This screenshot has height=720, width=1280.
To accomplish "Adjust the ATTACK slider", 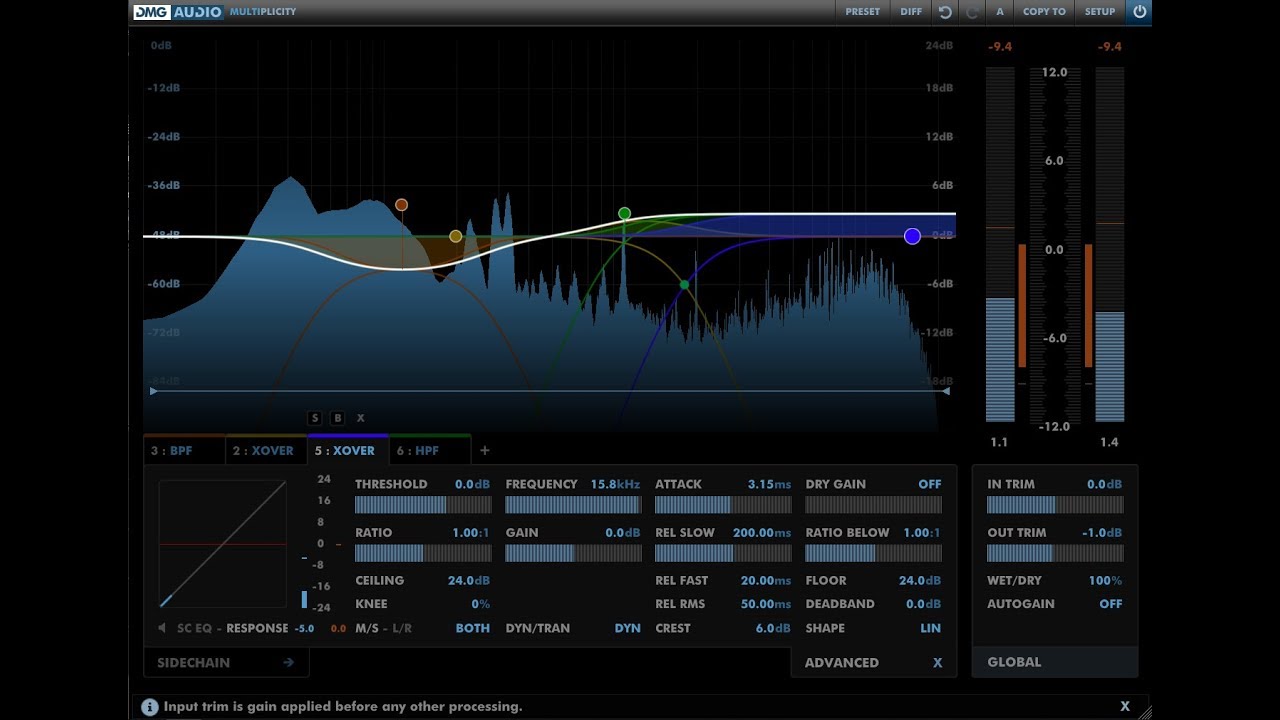I will coord(723,505).
